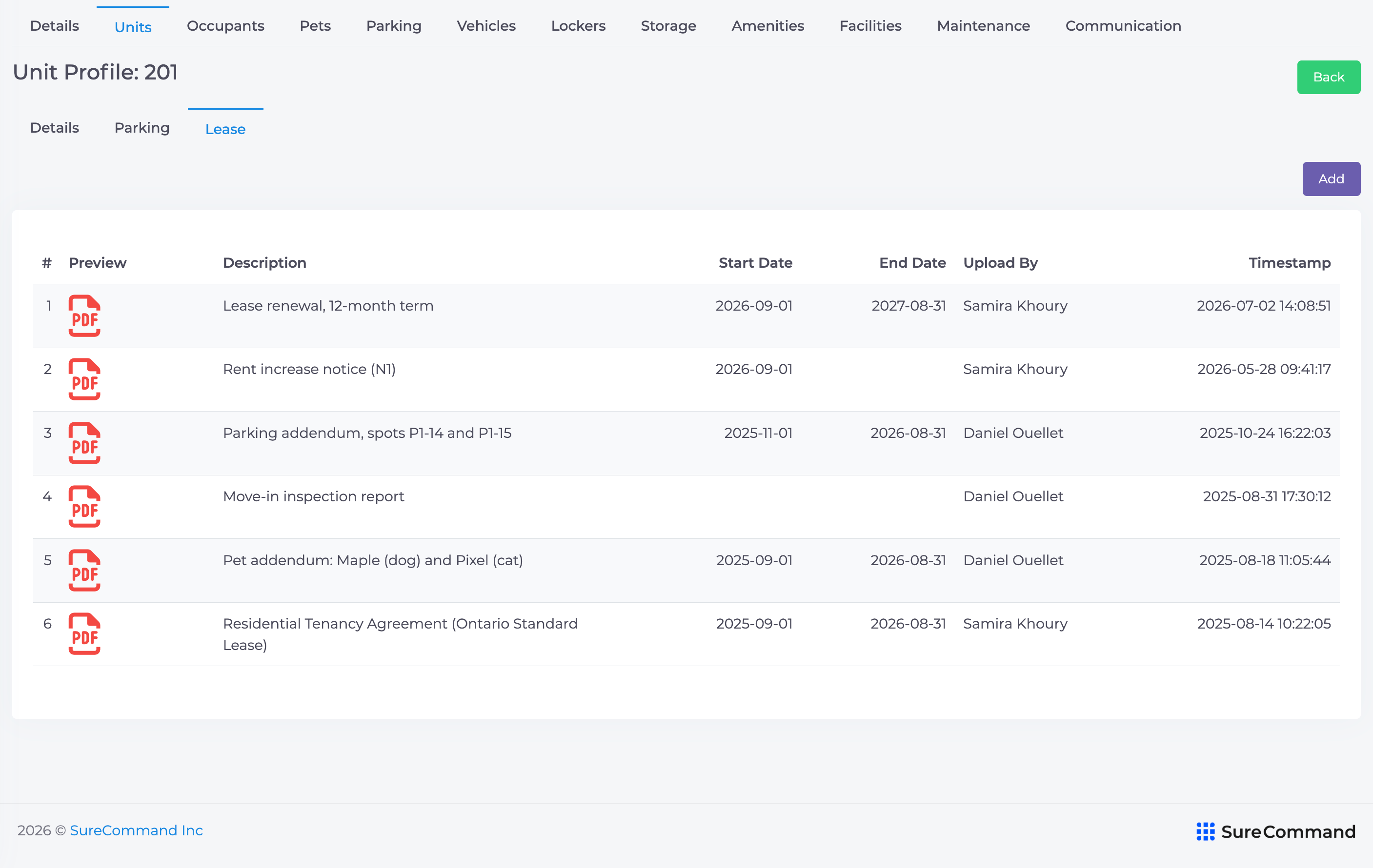View Parking addendum PDF preview
The height and width of the screenshot is (868, 1373).
coord(84,443)
